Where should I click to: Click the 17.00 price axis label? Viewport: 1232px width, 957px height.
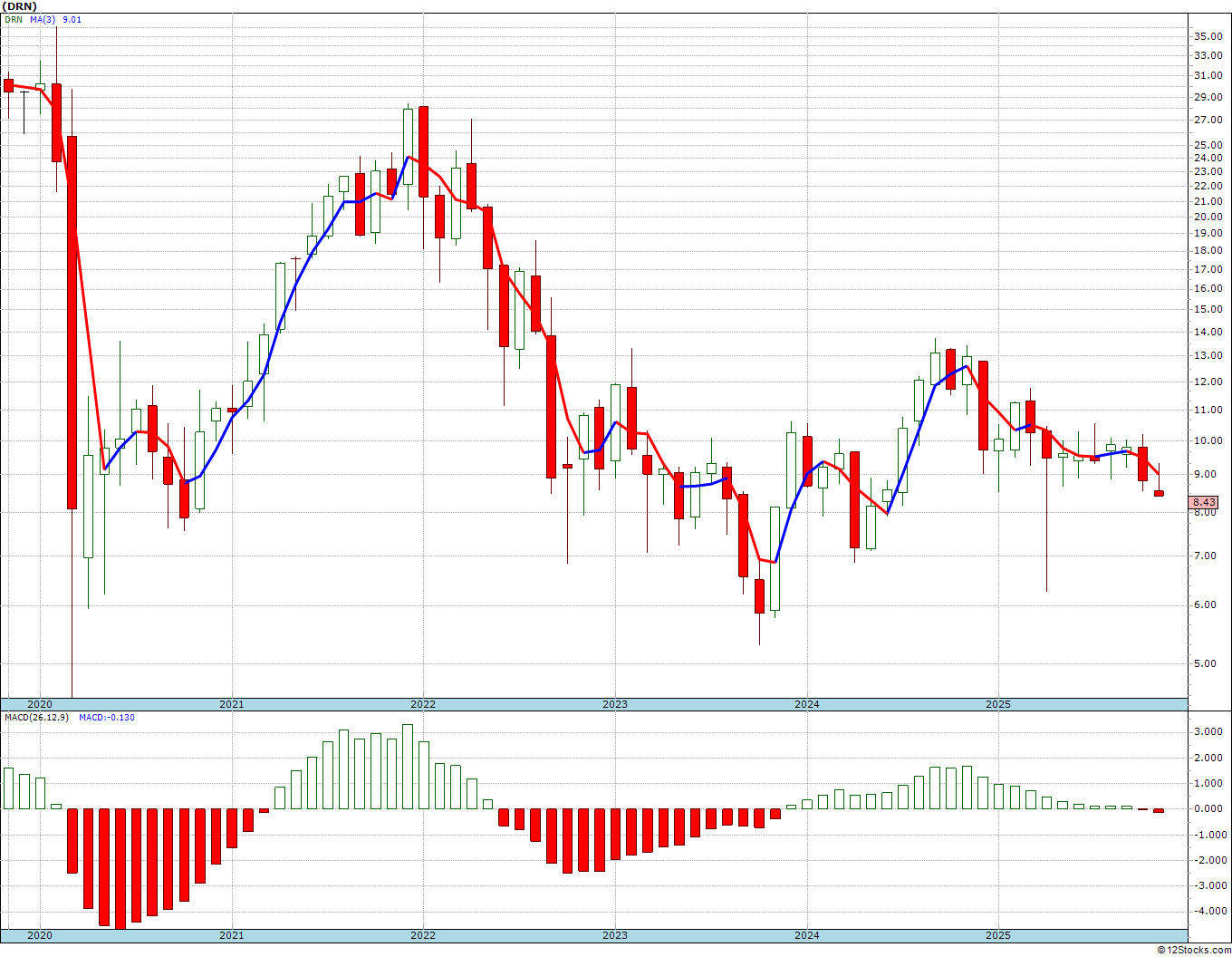pyautogui.click(x=1208, y=269)
